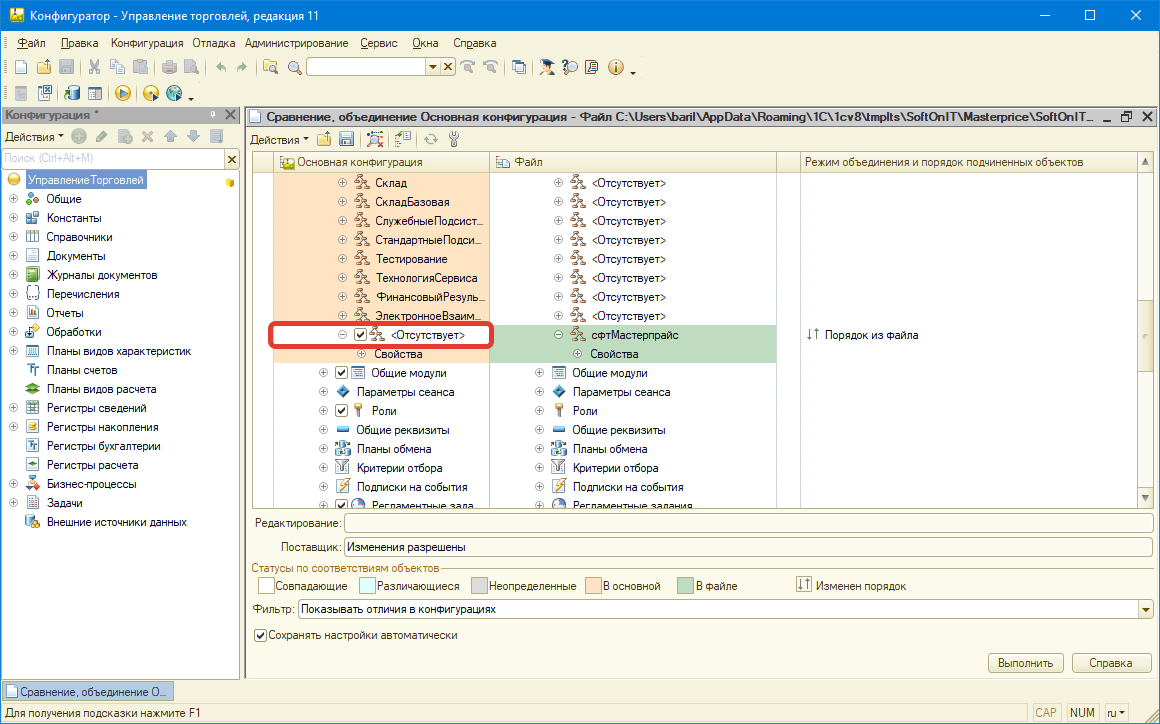Open the Фильтр dropdown list
This screenshot has width=1160, height=724.
pyautogui.click(x=1145, y=609)
